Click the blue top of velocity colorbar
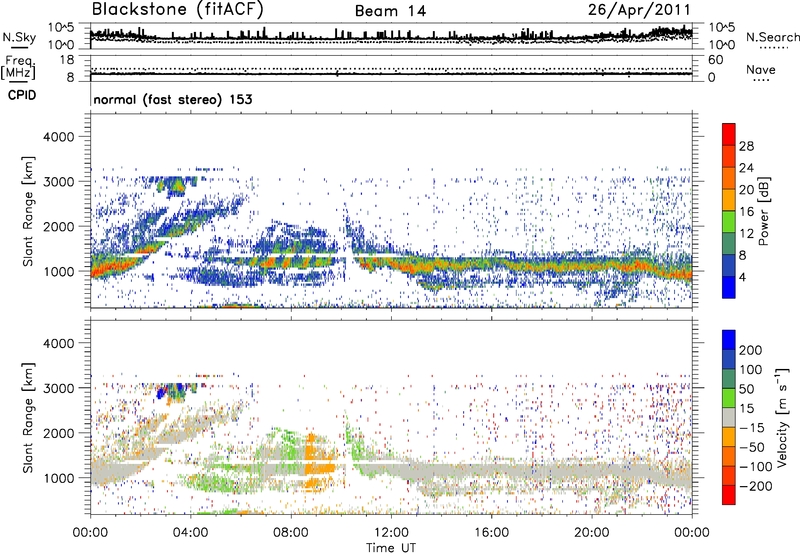 point(729,340)
